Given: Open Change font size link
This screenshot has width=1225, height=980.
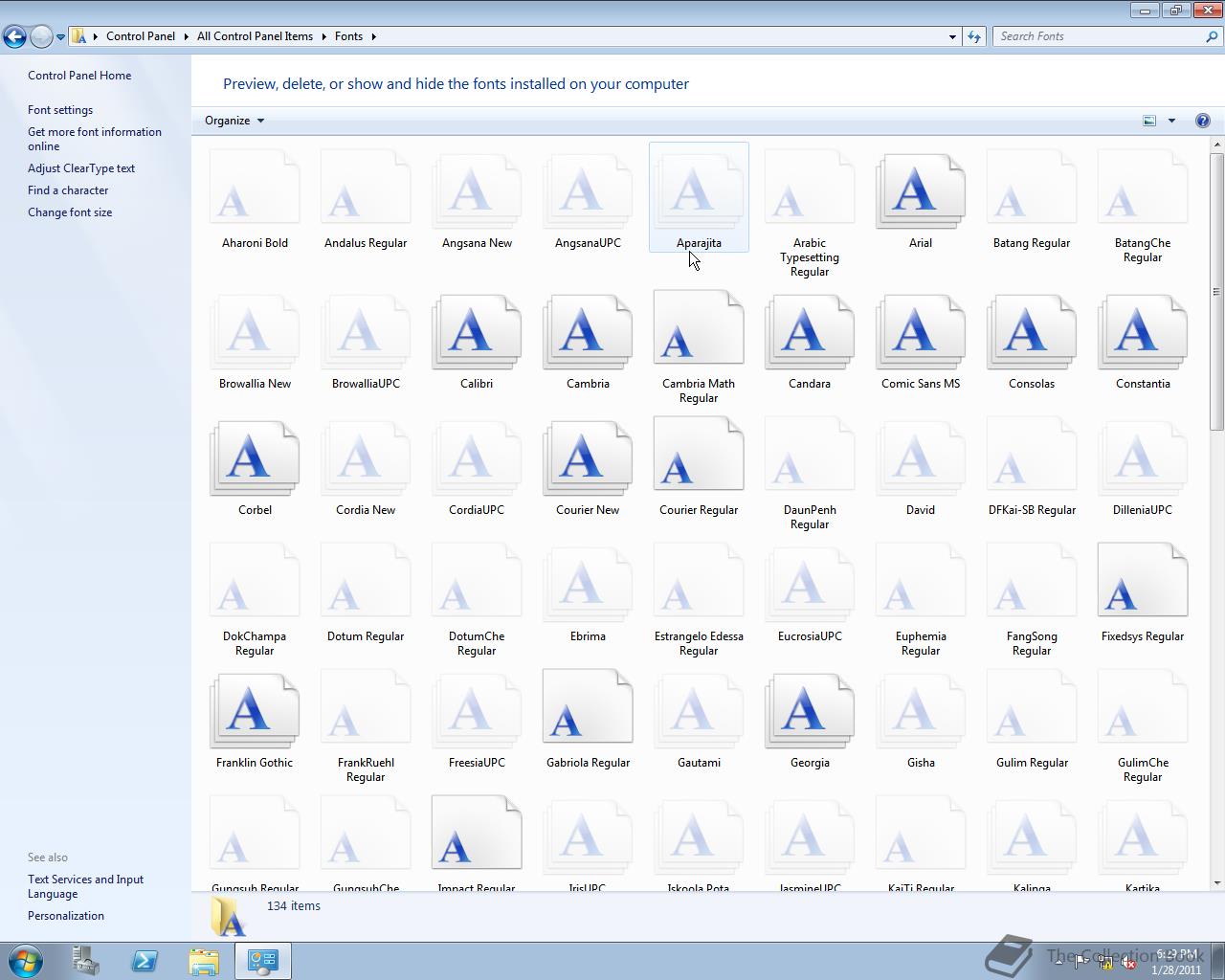Looking at the screenshot, I should tap(70, 212).
